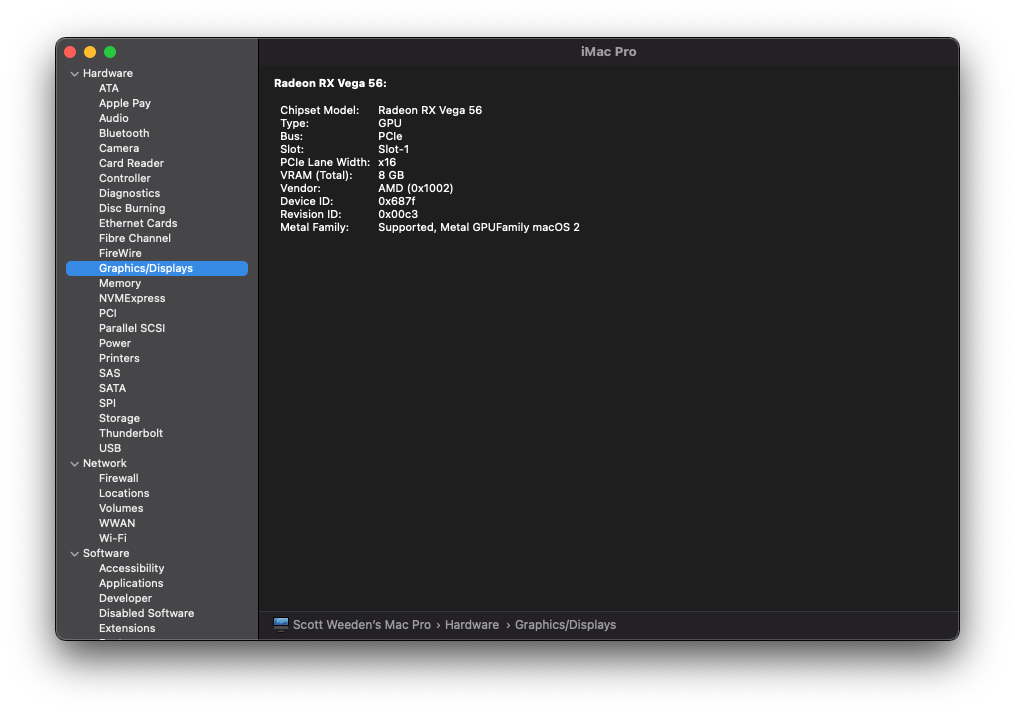Click Hardware in the path bar
The height and width of the screenshot is (714, 1015).
[471, 625]
